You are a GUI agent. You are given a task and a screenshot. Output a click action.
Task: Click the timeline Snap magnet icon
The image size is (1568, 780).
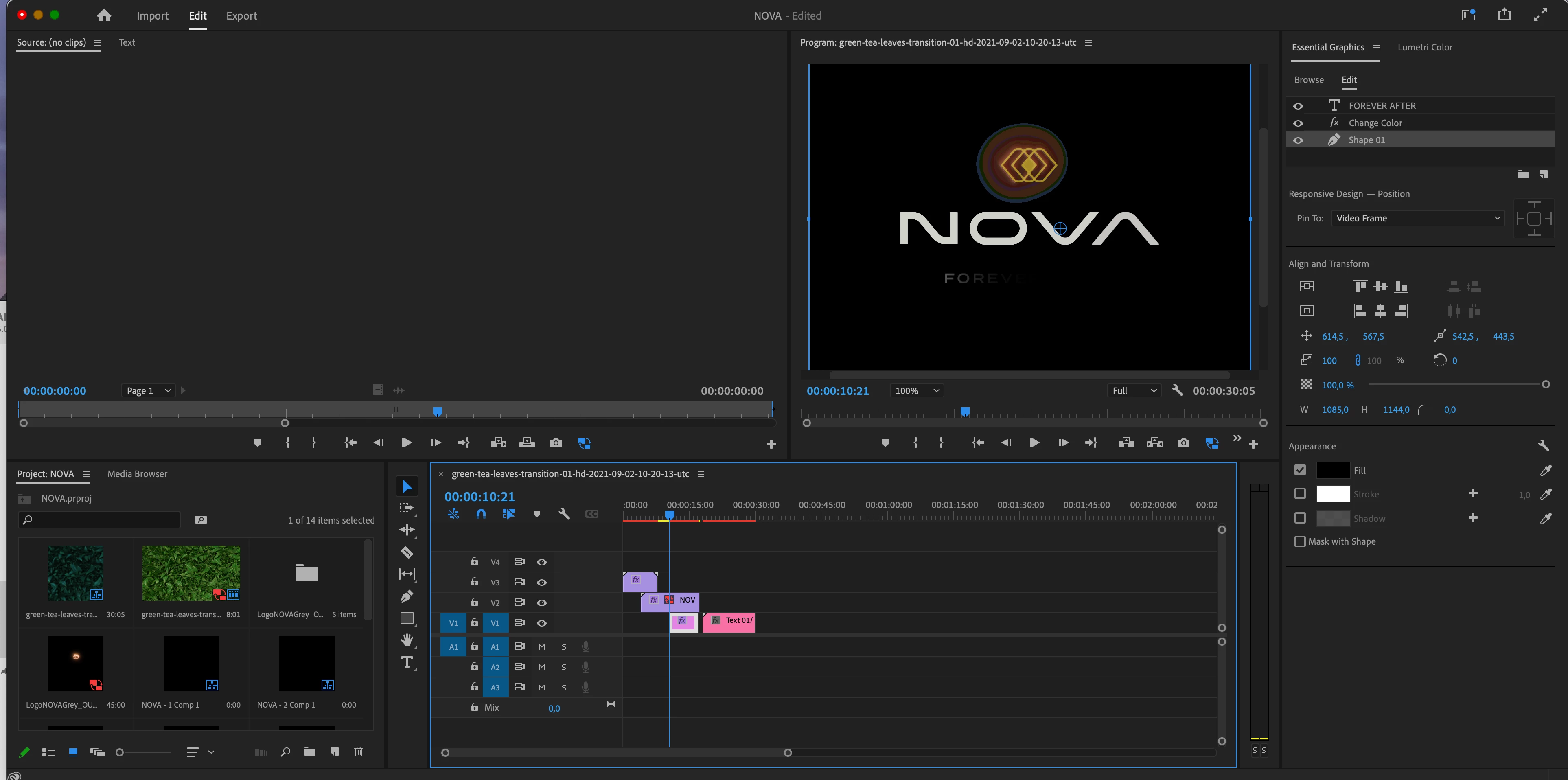pyautogui.click(x=481, y=514)
